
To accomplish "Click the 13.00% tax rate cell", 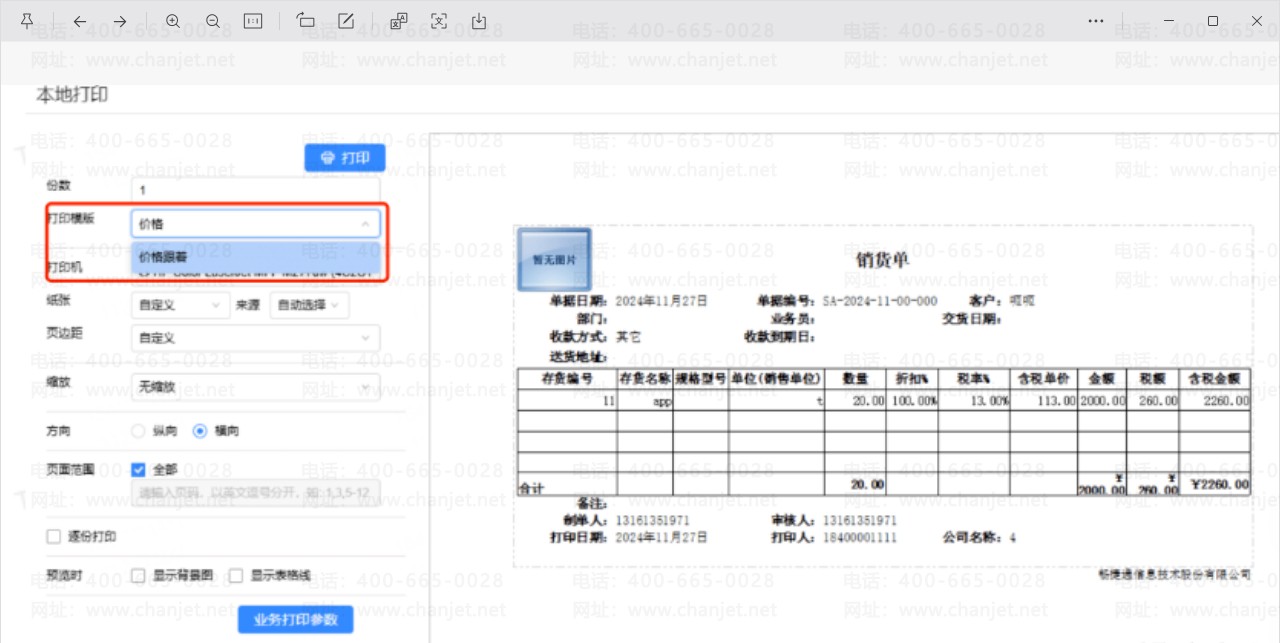I will (974, 400).
